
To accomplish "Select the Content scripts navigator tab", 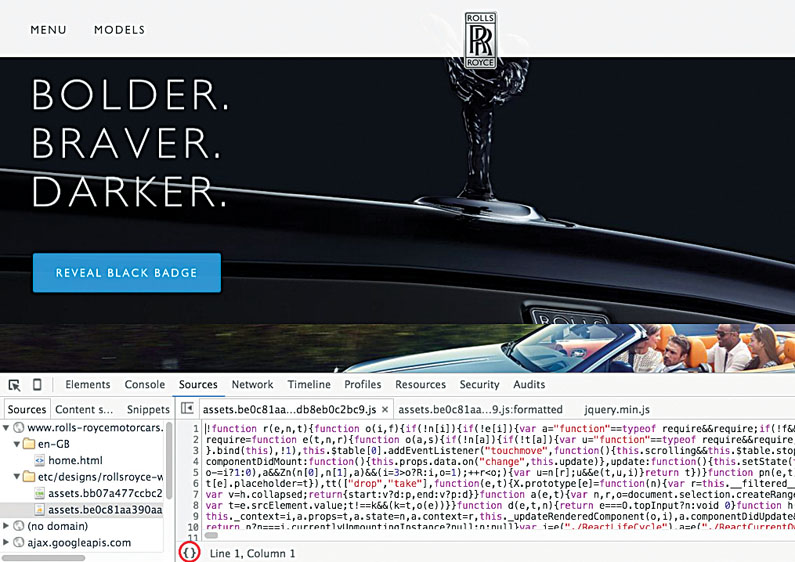I will pyautogui.click(x=84, y=409).
